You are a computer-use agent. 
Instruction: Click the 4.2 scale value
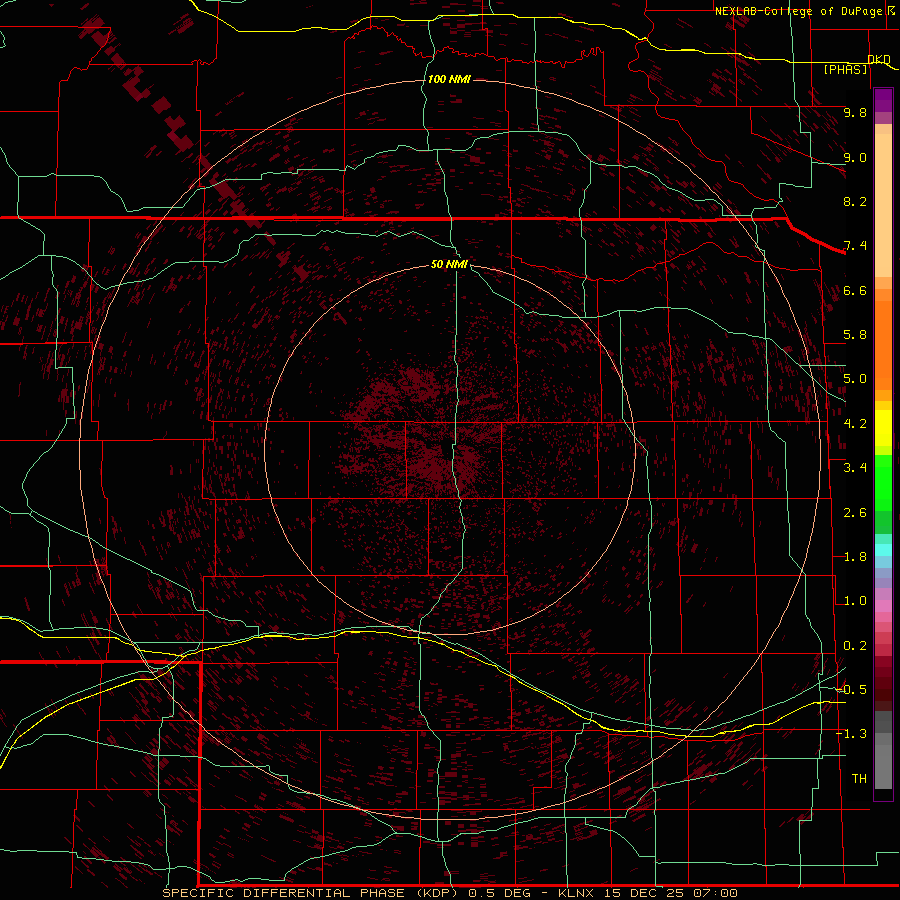tap(855, 424)
